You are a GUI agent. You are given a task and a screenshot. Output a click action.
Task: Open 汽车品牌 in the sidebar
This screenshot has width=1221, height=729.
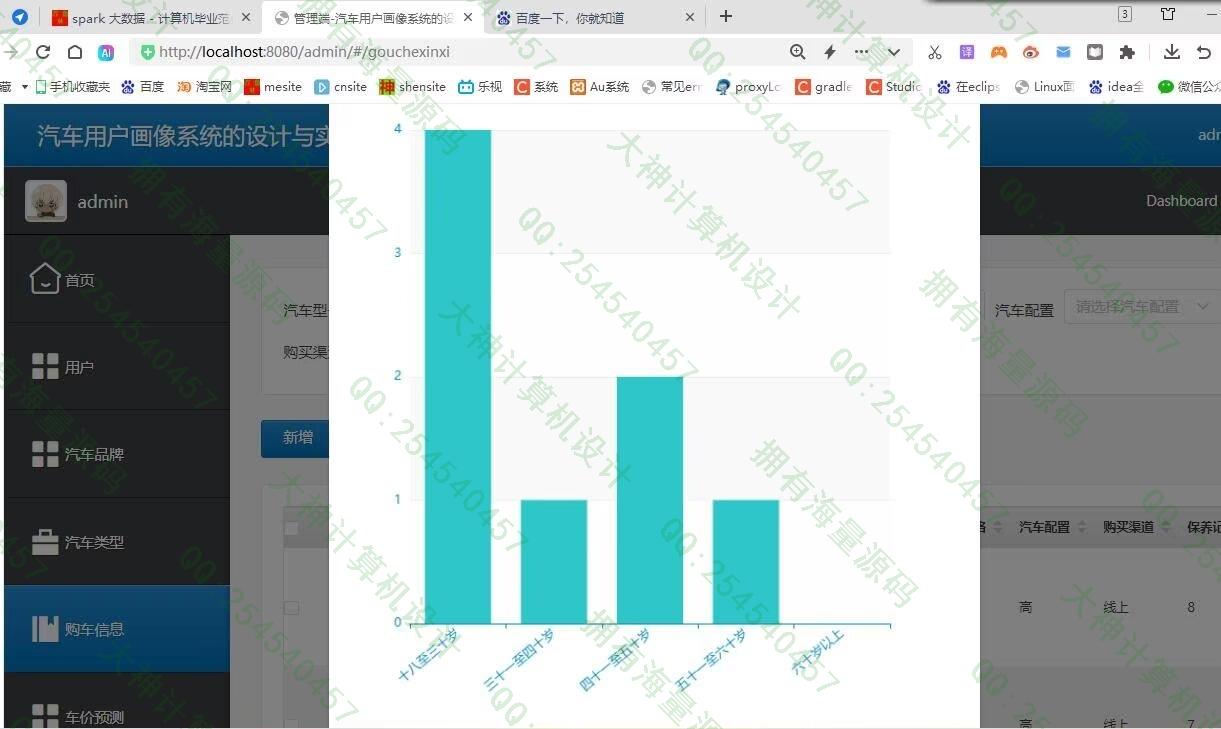coord(117,454)
